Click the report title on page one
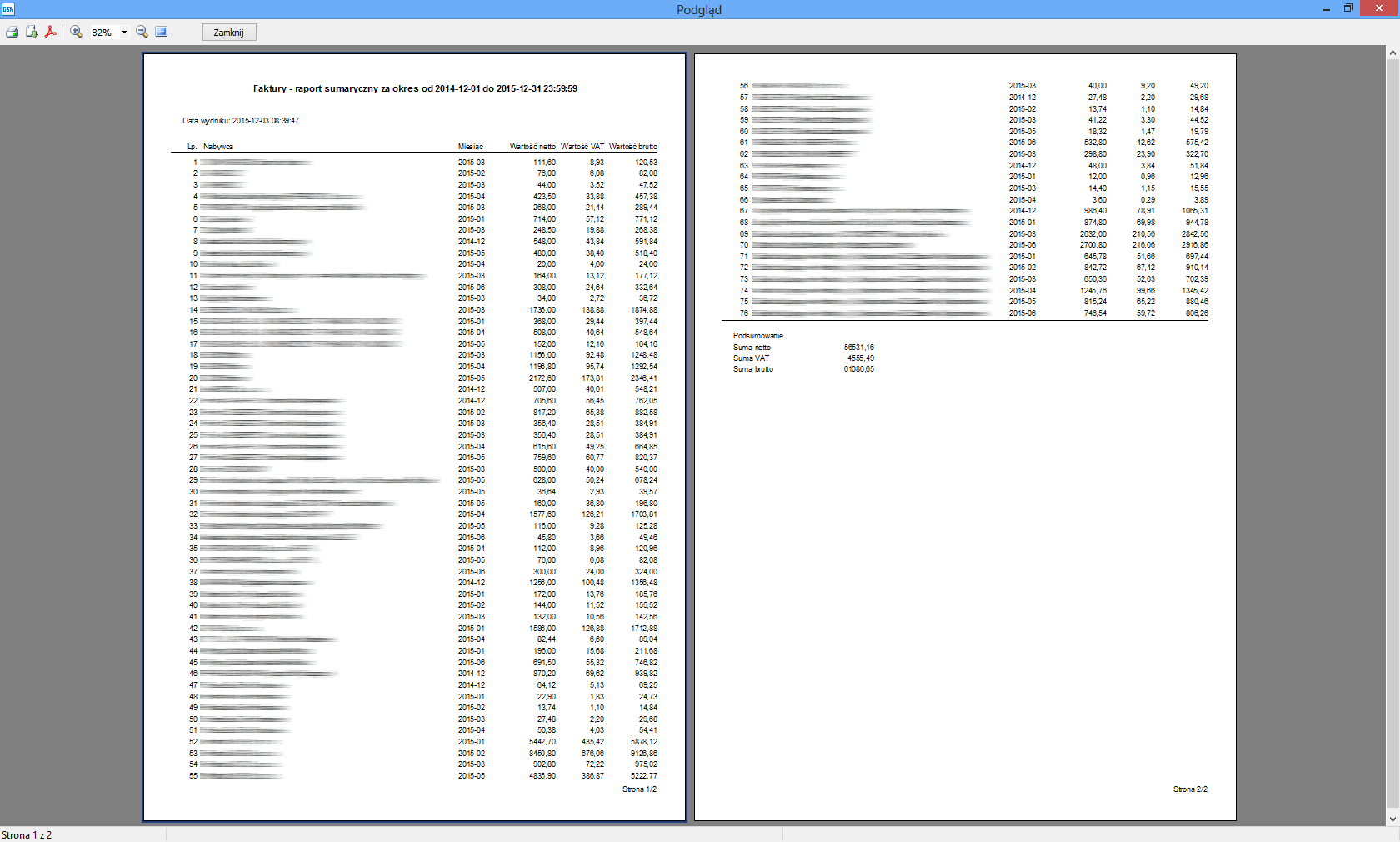 point(415,88)
